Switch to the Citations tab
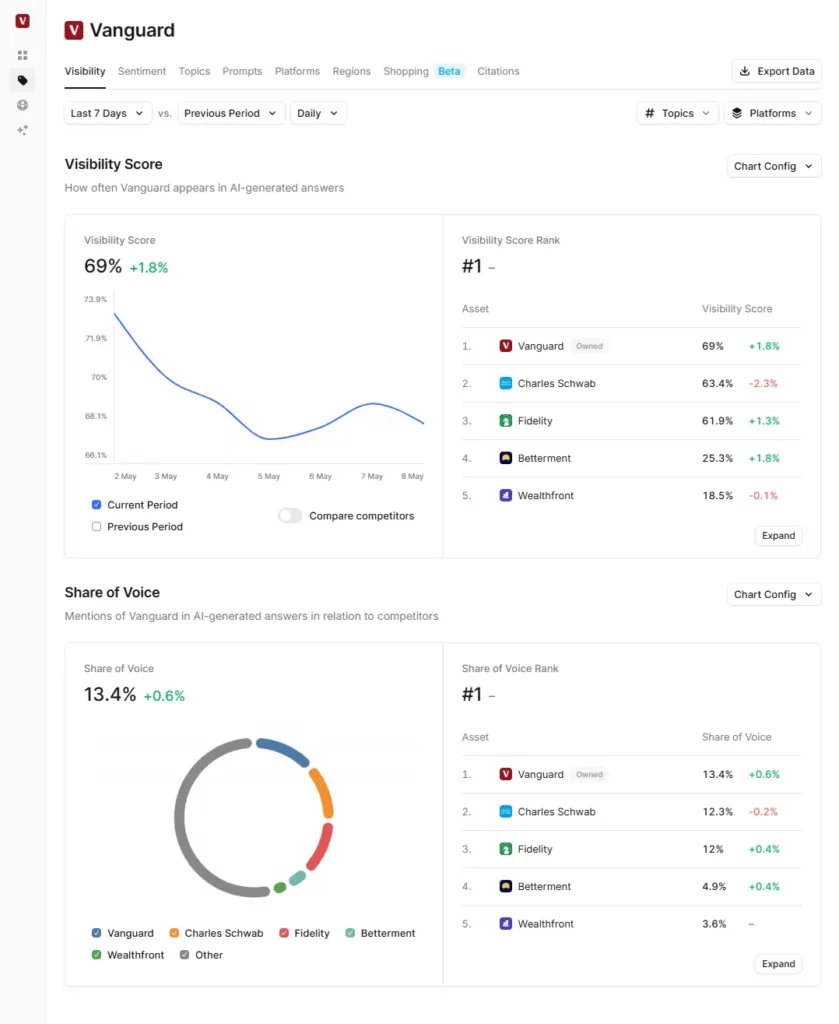This screenshot has height=1024, width=839. click(498, 71)
